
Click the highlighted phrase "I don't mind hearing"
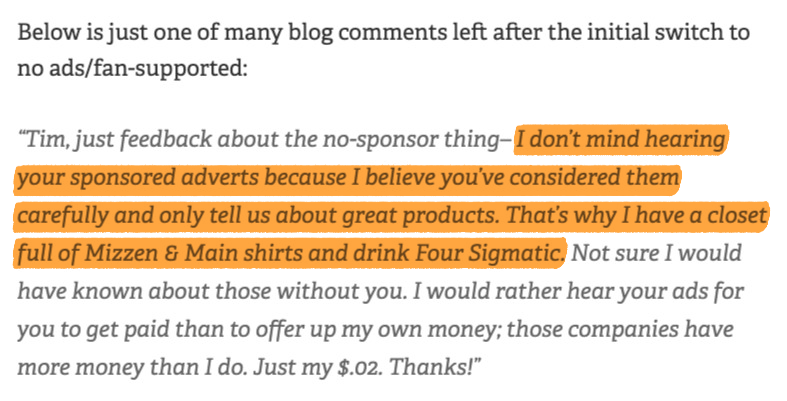click(621, 139)
